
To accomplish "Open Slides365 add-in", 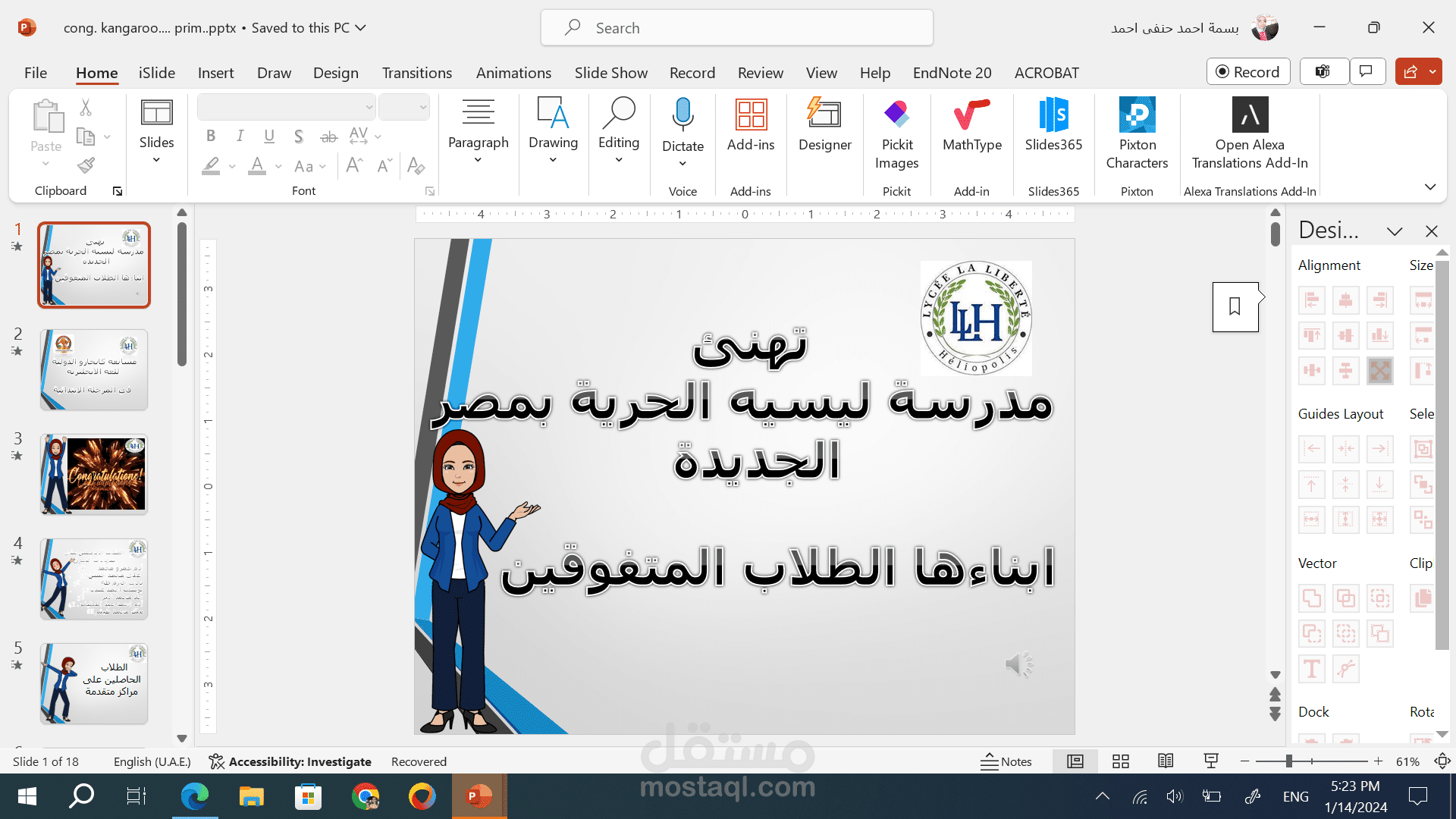I will [1053, 125].
